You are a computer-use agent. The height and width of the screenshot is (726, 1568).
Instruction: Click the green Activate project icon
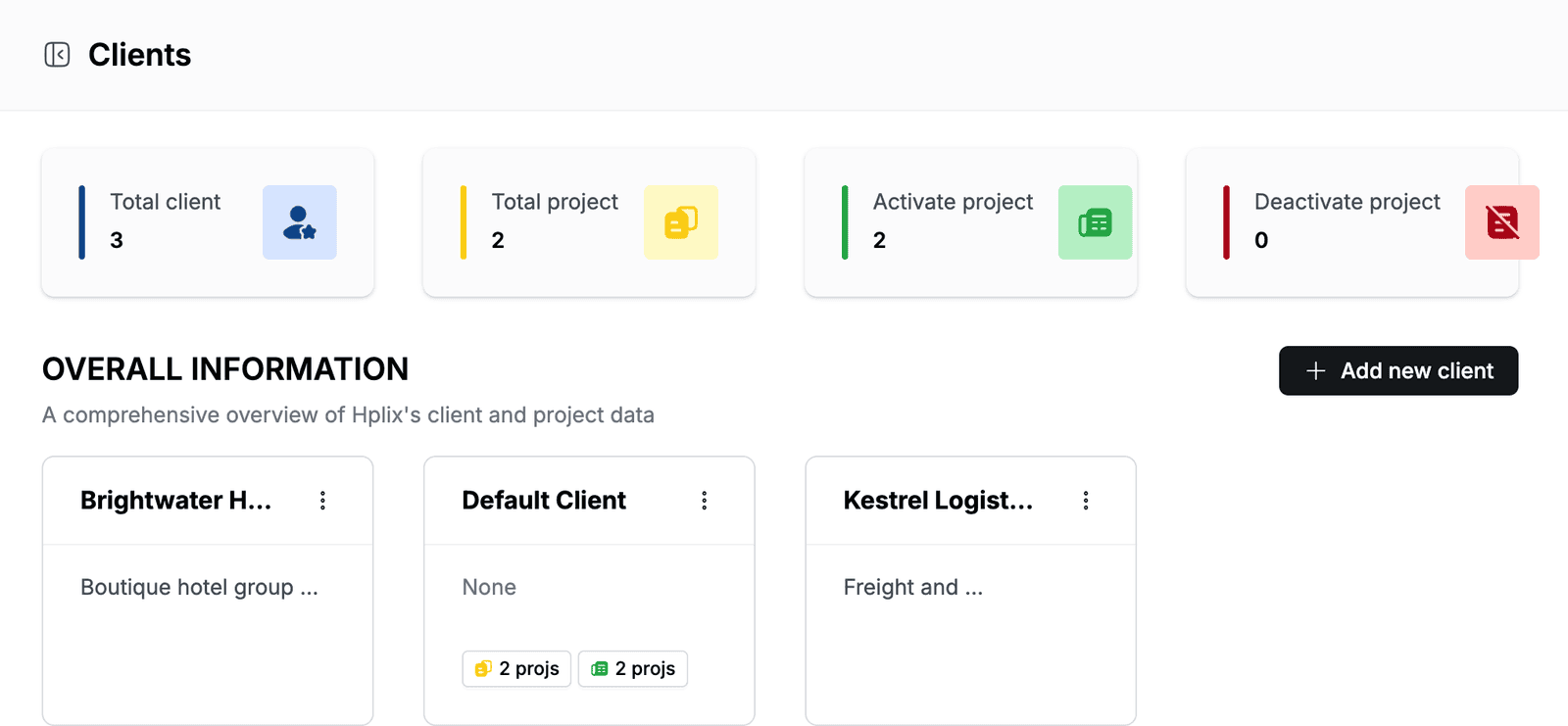tap(1095, 222)
